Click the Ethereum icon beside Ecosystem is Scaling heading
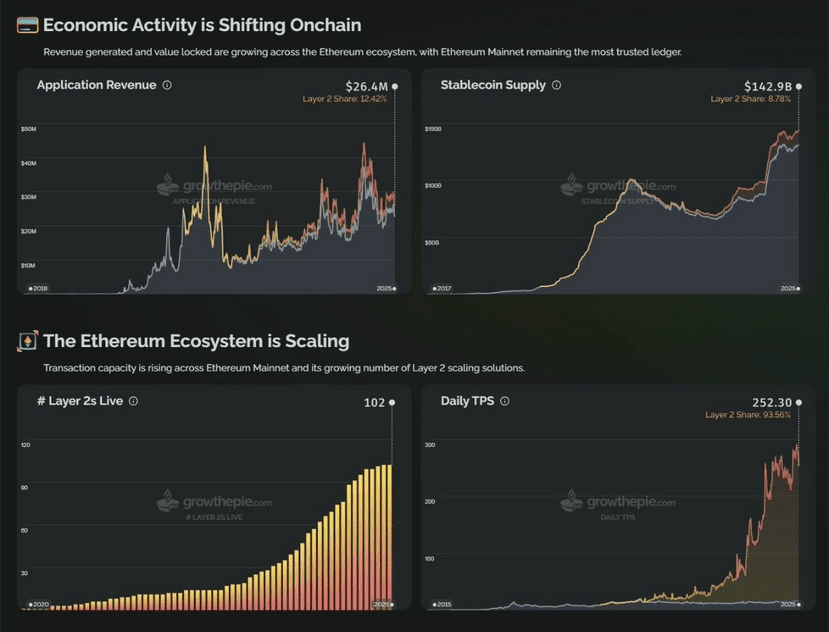This screenshot has width=829, height=632. (x=27, y=341)
